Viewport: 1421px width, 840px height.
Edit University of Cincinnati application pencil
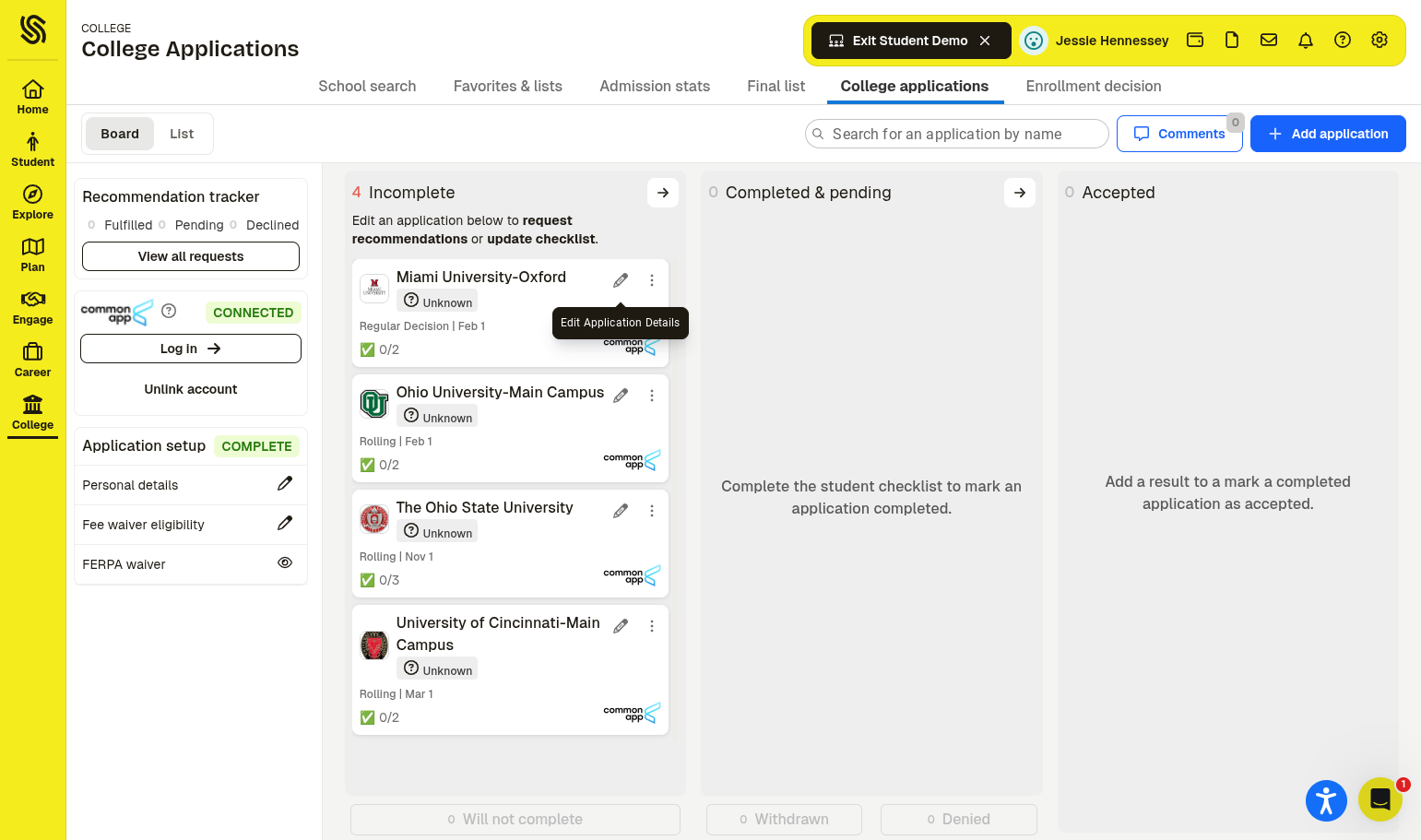click(621, 626)
